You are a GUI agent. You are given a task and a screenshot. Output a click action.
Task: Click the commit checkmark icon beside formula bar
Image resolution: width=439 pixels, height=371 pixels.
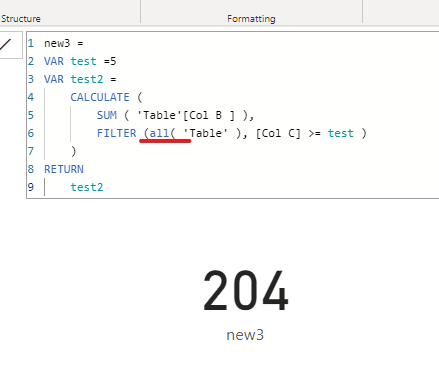pos(7,44)
